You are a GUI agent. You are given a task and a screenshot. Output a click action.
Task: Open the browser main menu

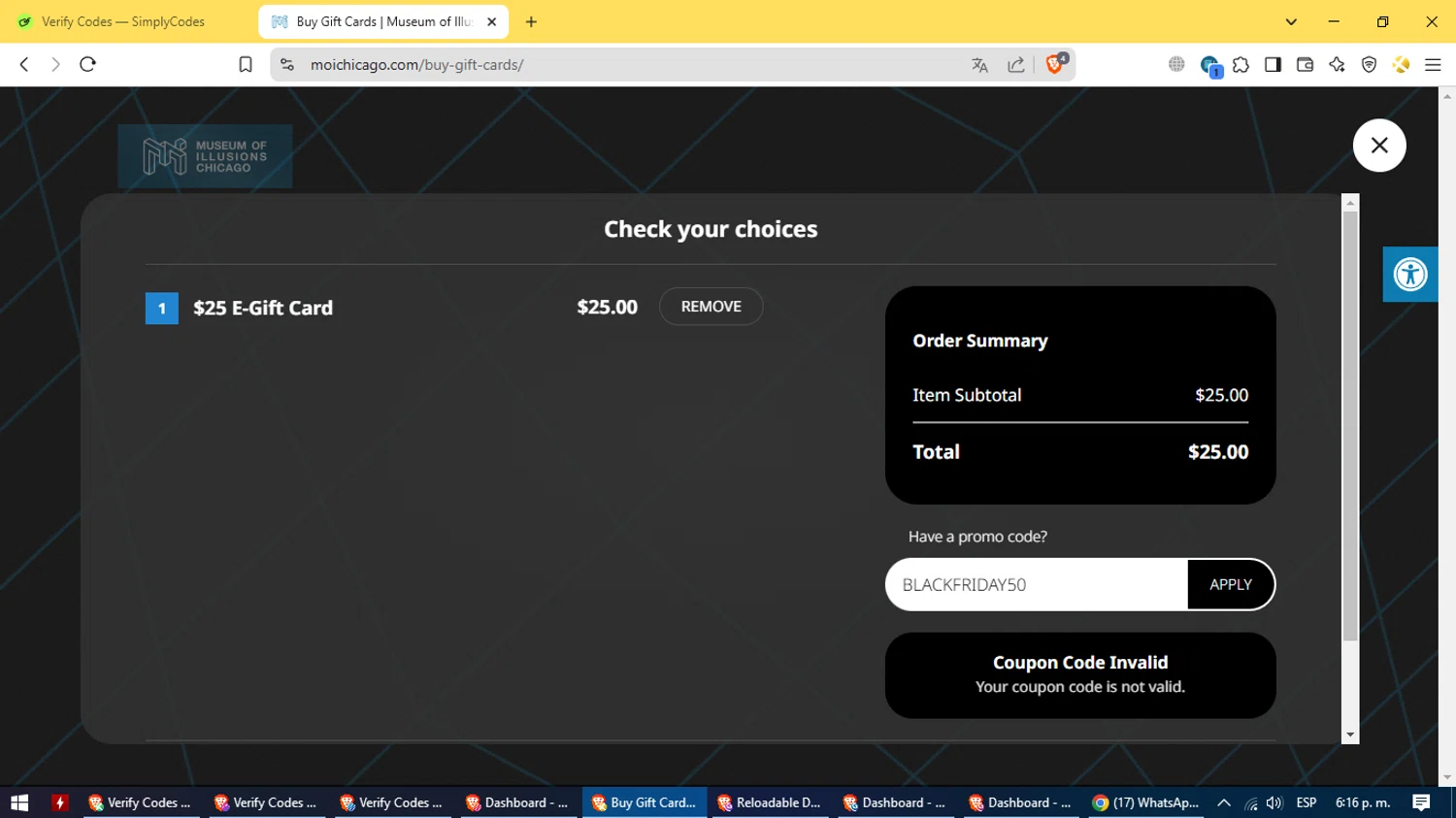pyautogui.click(x=1433, y=64)
